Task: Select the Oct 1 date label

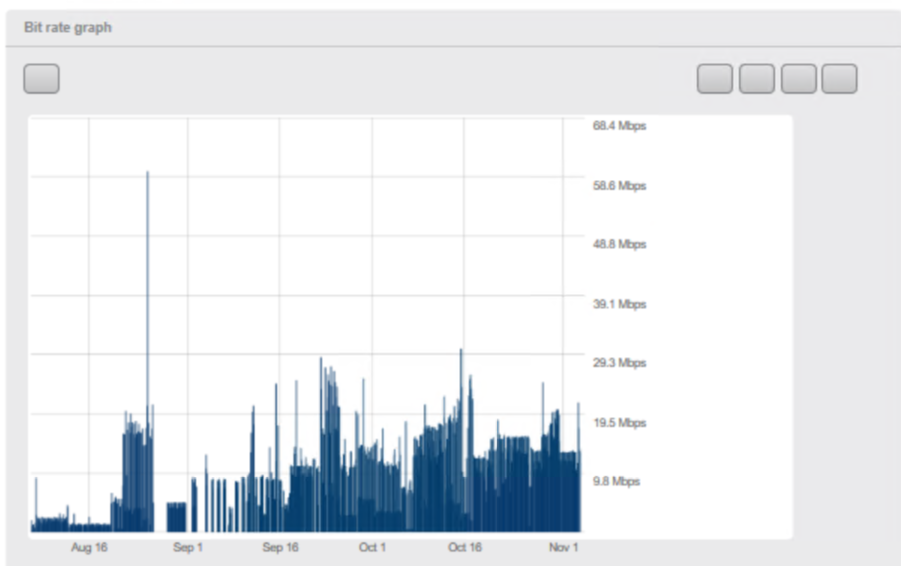Action: pyautogui.click(x=372, y=548)
